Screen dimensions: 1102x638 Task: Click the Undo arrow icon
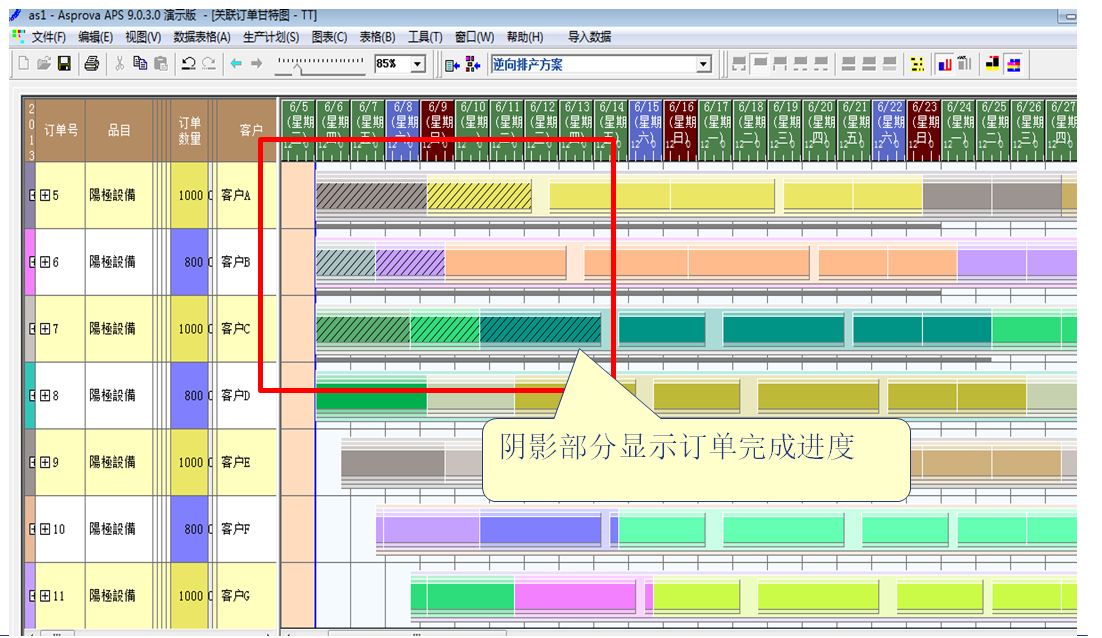[x=188, y=64]
